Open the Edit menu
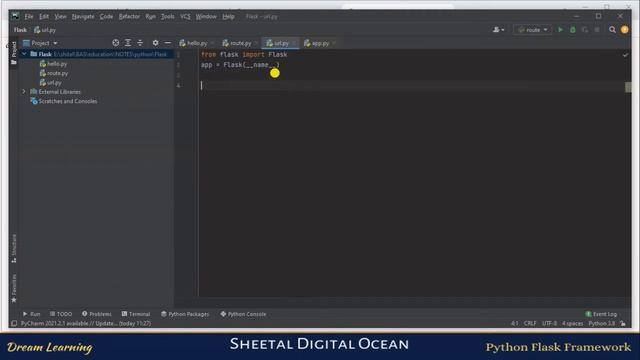The image size is (640, 360). pos(44,17)
